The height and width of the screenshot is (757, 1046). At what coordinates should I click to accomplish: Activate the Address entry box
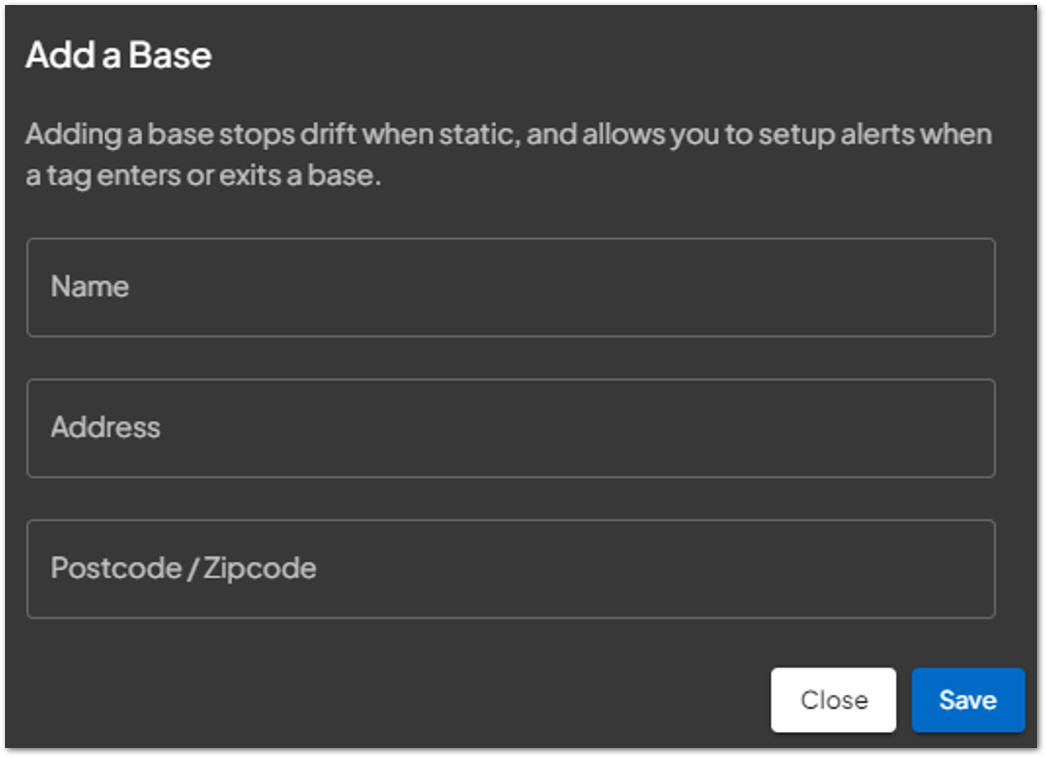(511, 428)
